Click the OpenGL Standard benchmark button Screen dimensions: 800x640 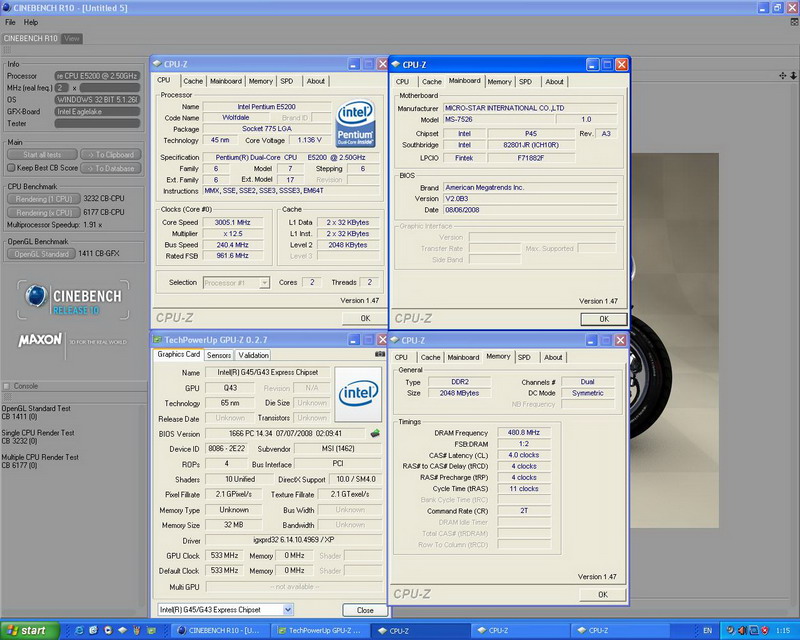[42, 254]
